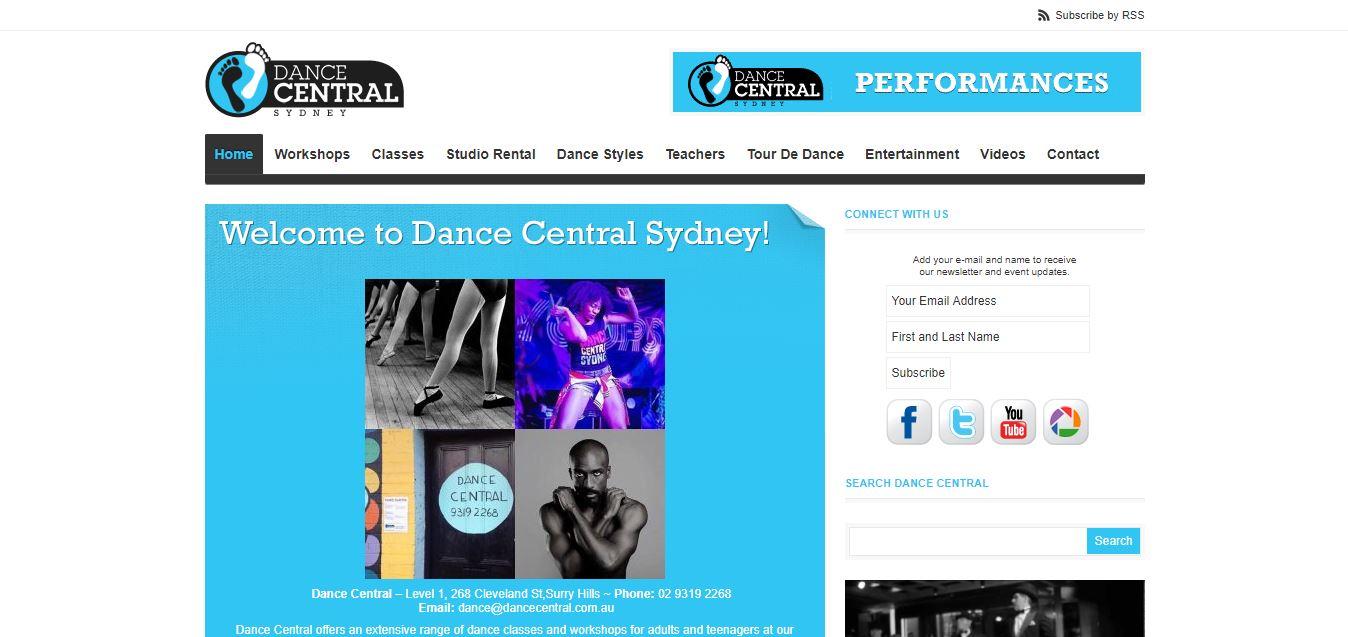Screen dimensions: 1348x637
Task: Select Studio Rental in navigation bar
Action: (x=491, y=154)
